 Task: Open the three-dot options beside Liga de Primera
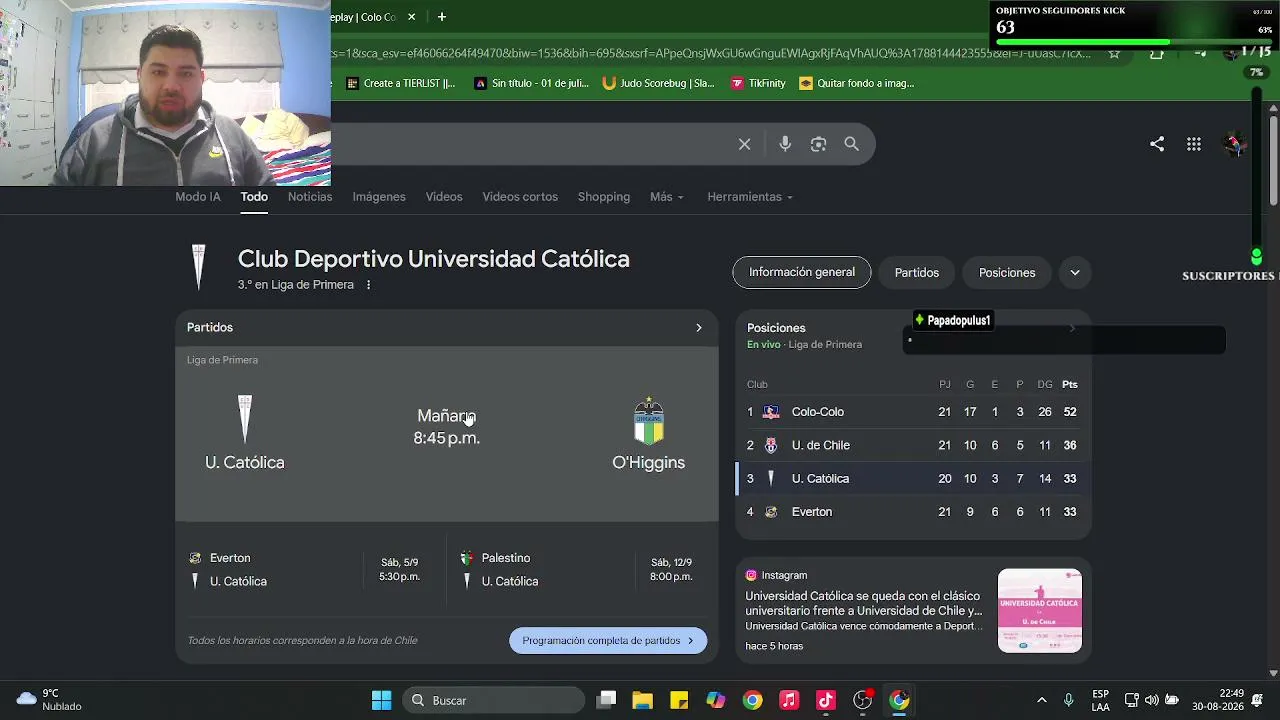[x=368, y=285]
